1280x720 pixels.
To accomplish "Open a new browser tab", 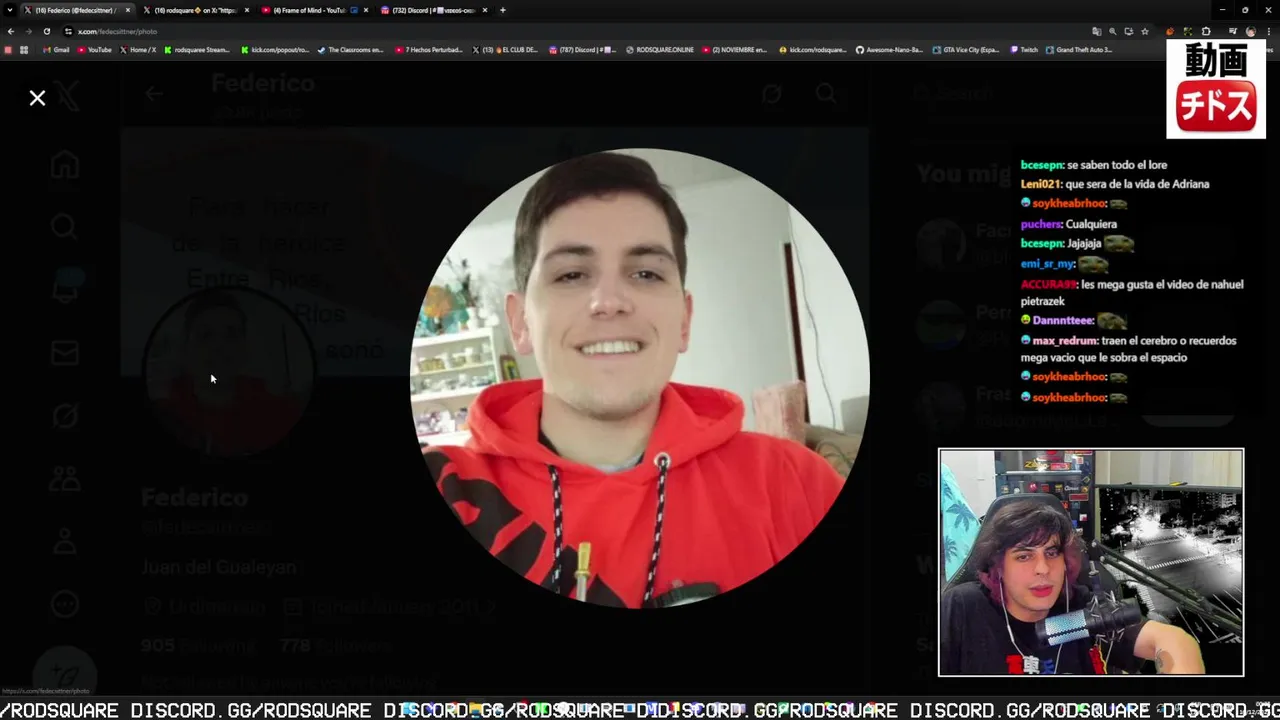I will 503,10.
